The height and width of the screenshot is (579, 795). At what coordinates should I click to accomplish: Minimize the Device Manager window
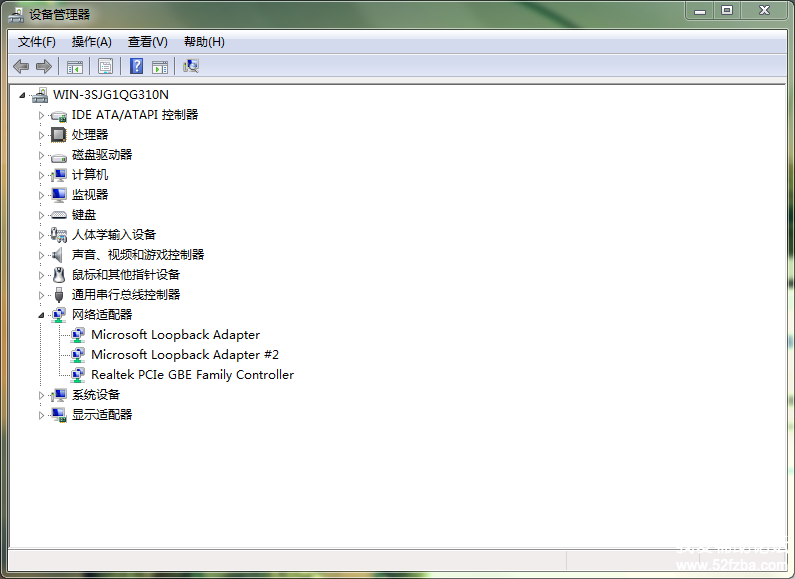coord(700,11)
